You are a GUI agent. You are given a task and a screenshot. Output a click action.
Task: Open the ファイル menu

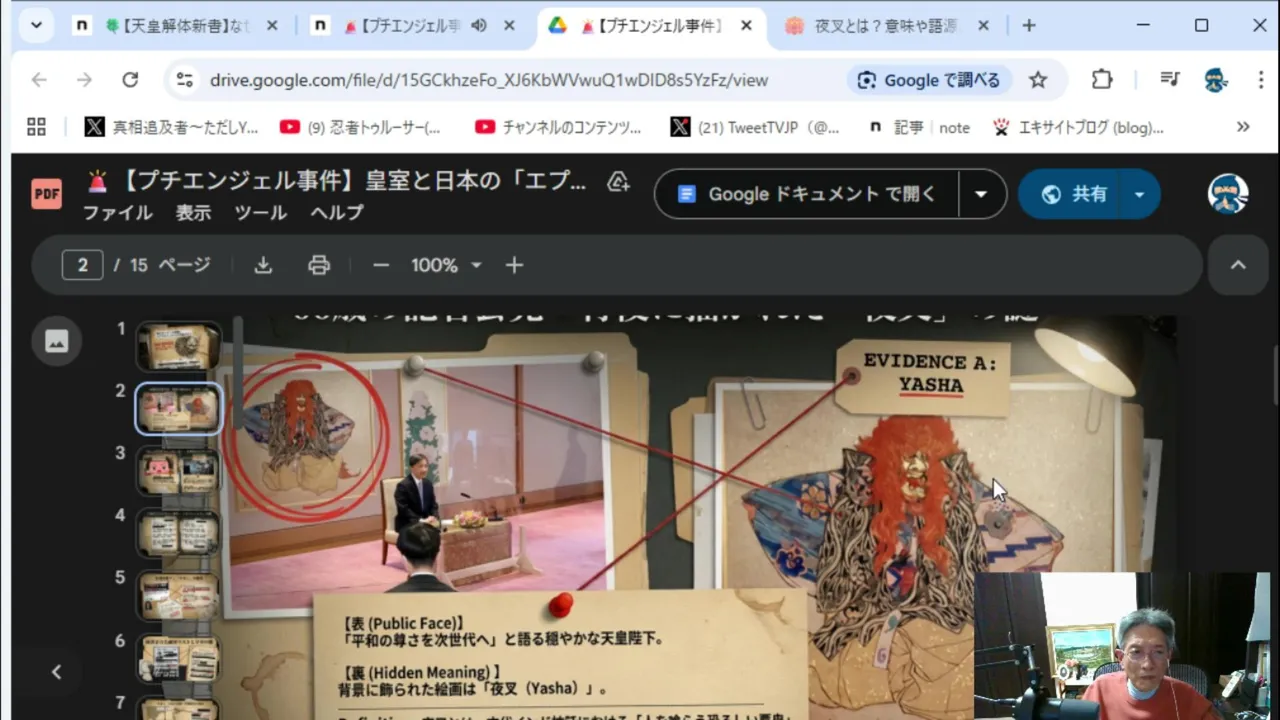(117, 212)
